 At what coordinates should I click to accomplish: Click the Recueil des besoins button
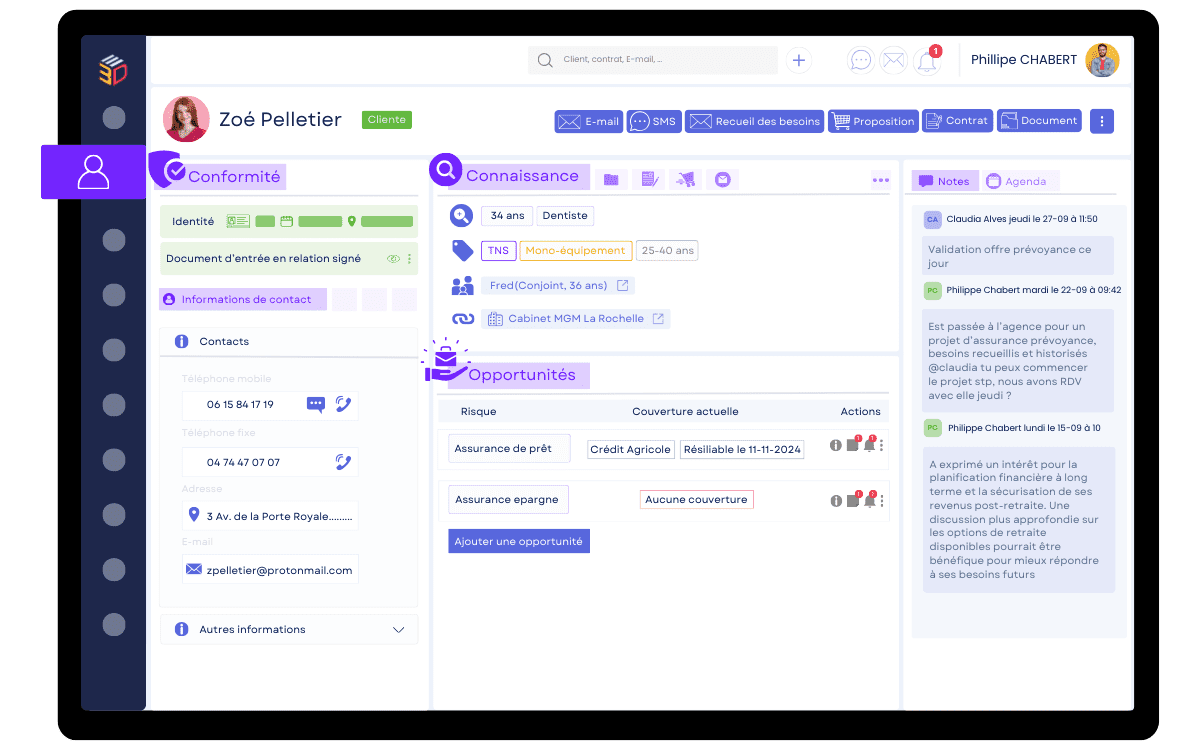tap(764, 121)
